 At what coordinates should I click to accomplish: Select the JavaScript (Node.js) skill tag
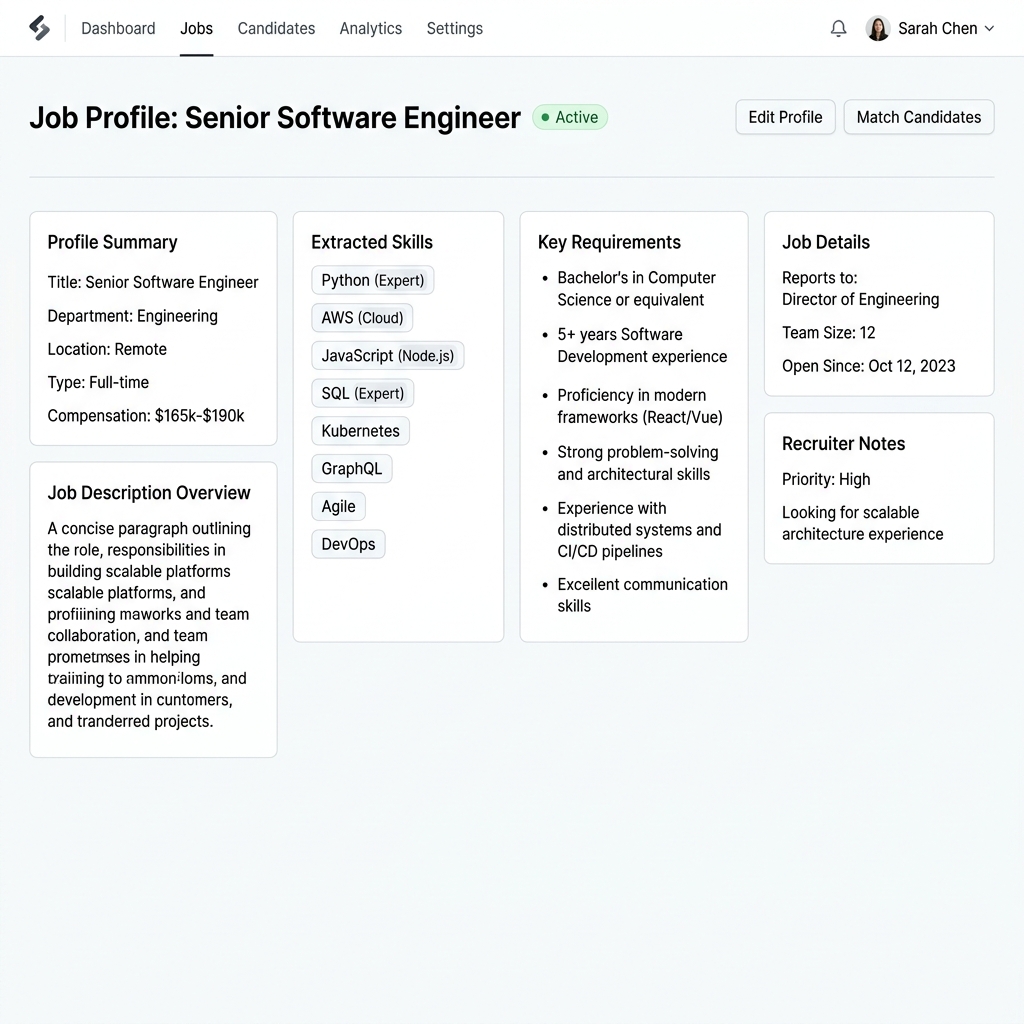click(x=388, y=355)
